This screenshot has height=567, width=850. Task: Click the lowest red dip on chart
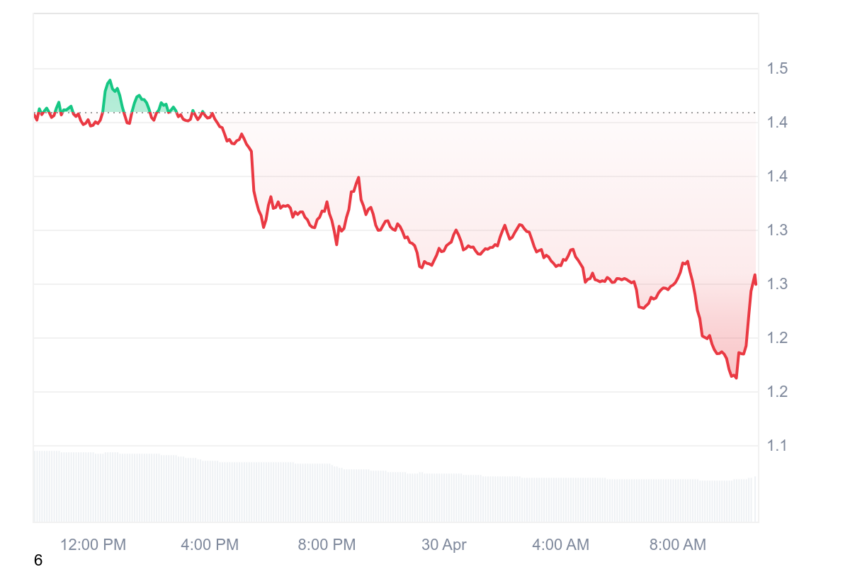pyautogui.click(x=735, y=376)
